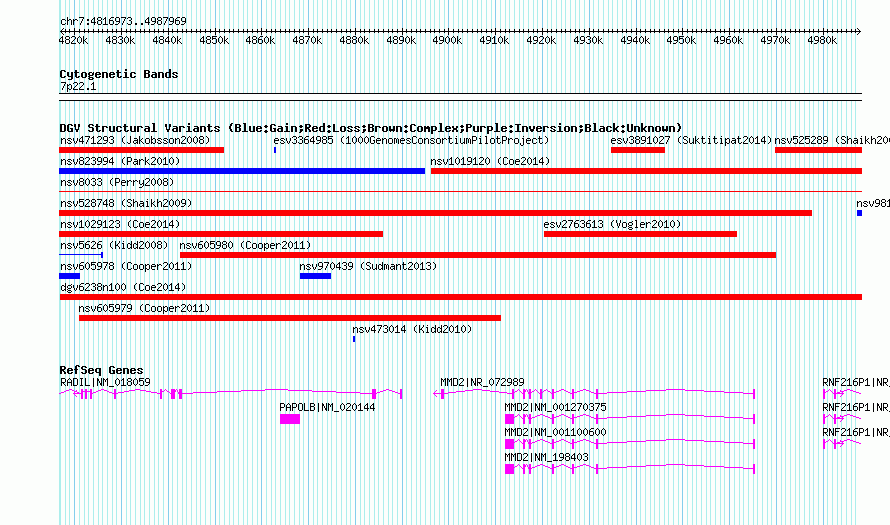The width and height of the screenshot is (890, 525).
Task: Click the 4850k ruler position
Action: coord(214,40)
